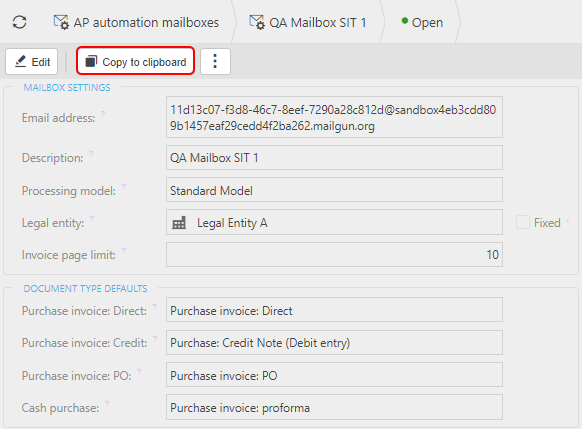Click the Email address field
This screenshot has width=582, height=429.
click(x=334, y=117)
